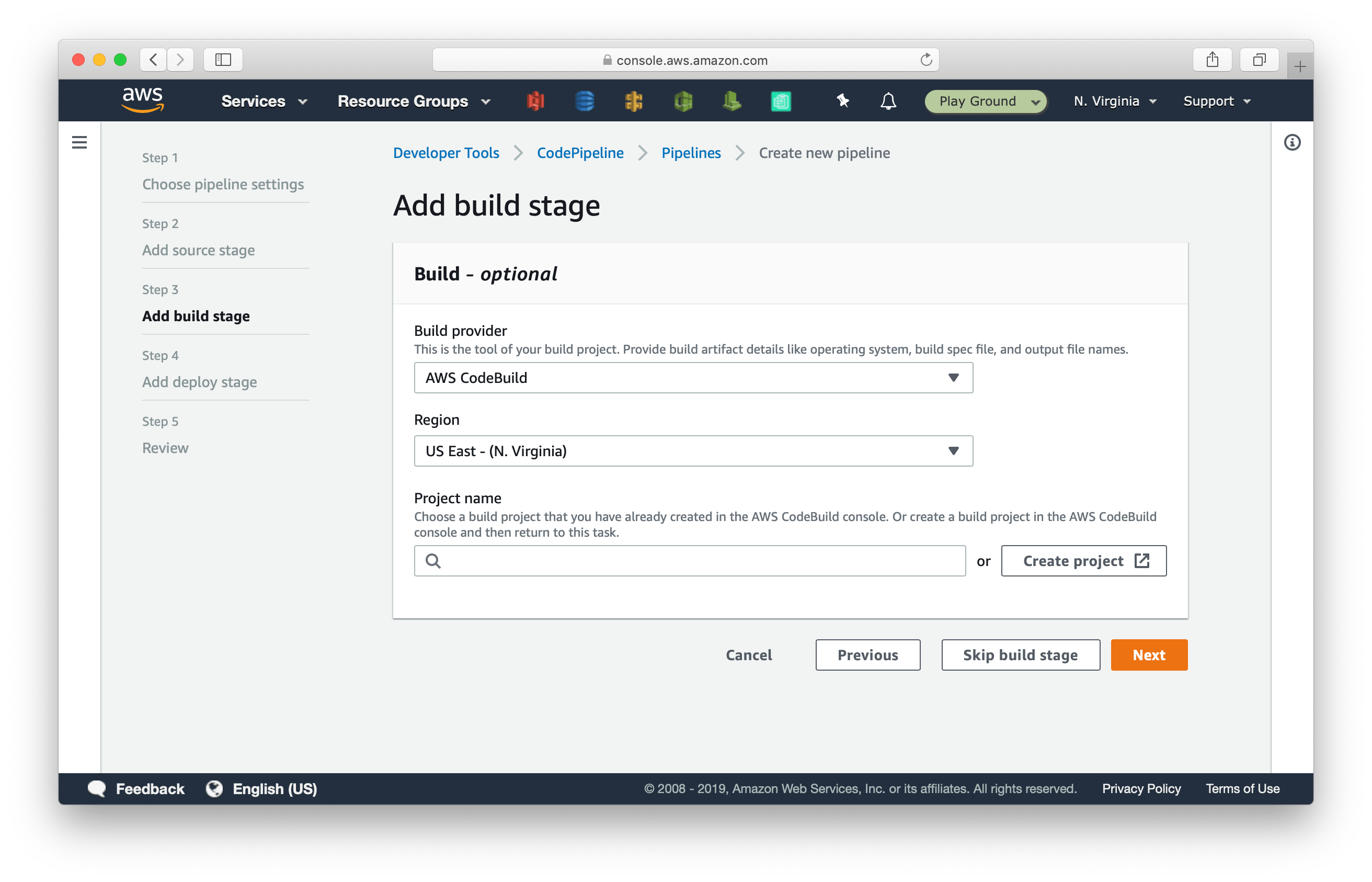
Task: Open the blue database service shortcut icon
Action: [x=585, y=101]
